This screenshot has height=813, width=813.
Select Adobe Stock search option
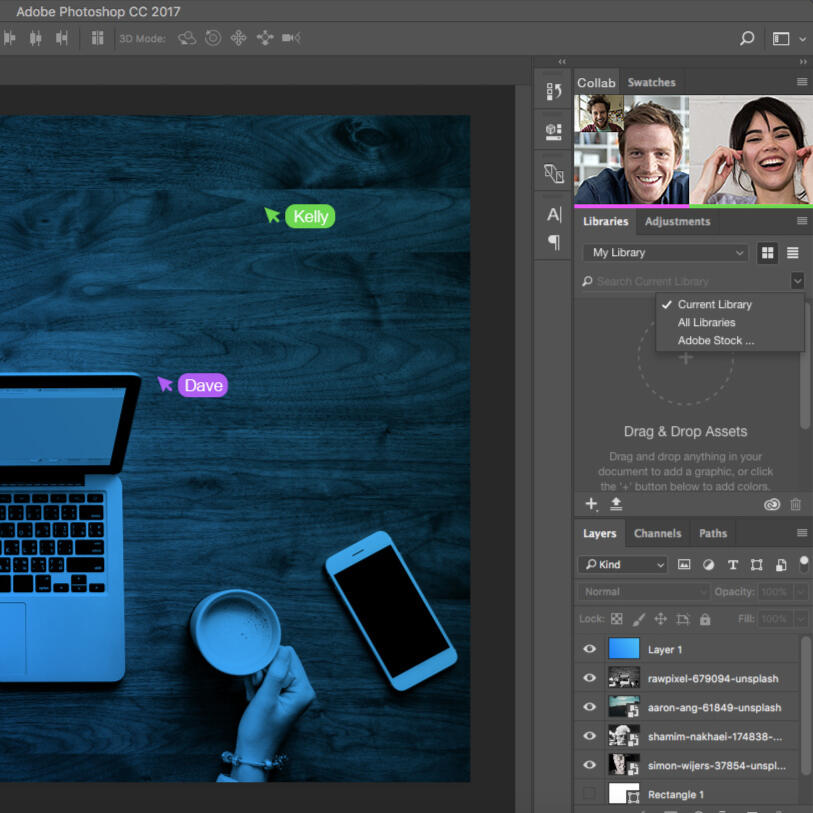coord(715,340)
